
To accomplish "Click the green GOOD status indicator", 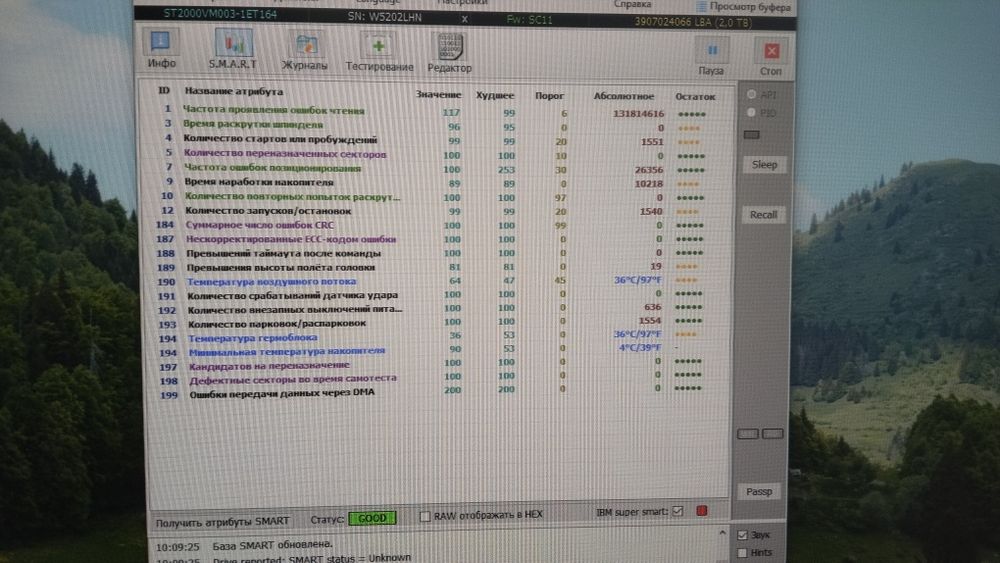I will tap(372, 518).
